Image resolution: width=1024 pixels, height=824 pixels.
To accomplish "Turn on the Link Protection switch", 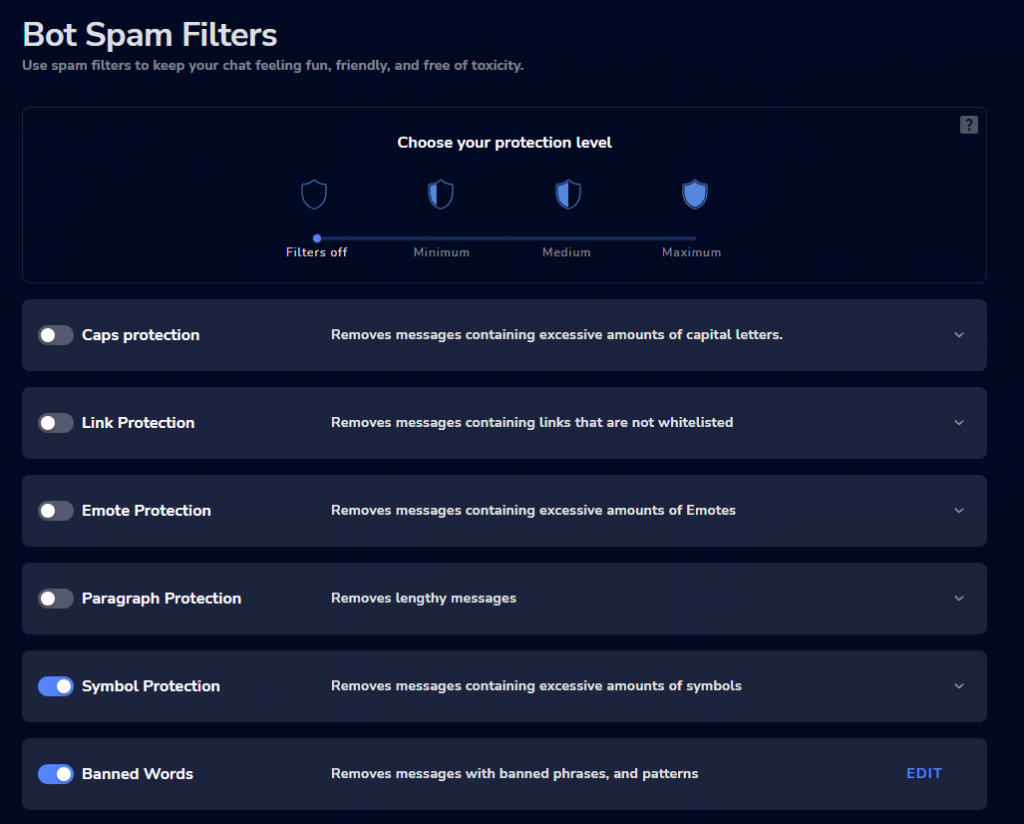I will pyautogui.click(x=56, y=423).
